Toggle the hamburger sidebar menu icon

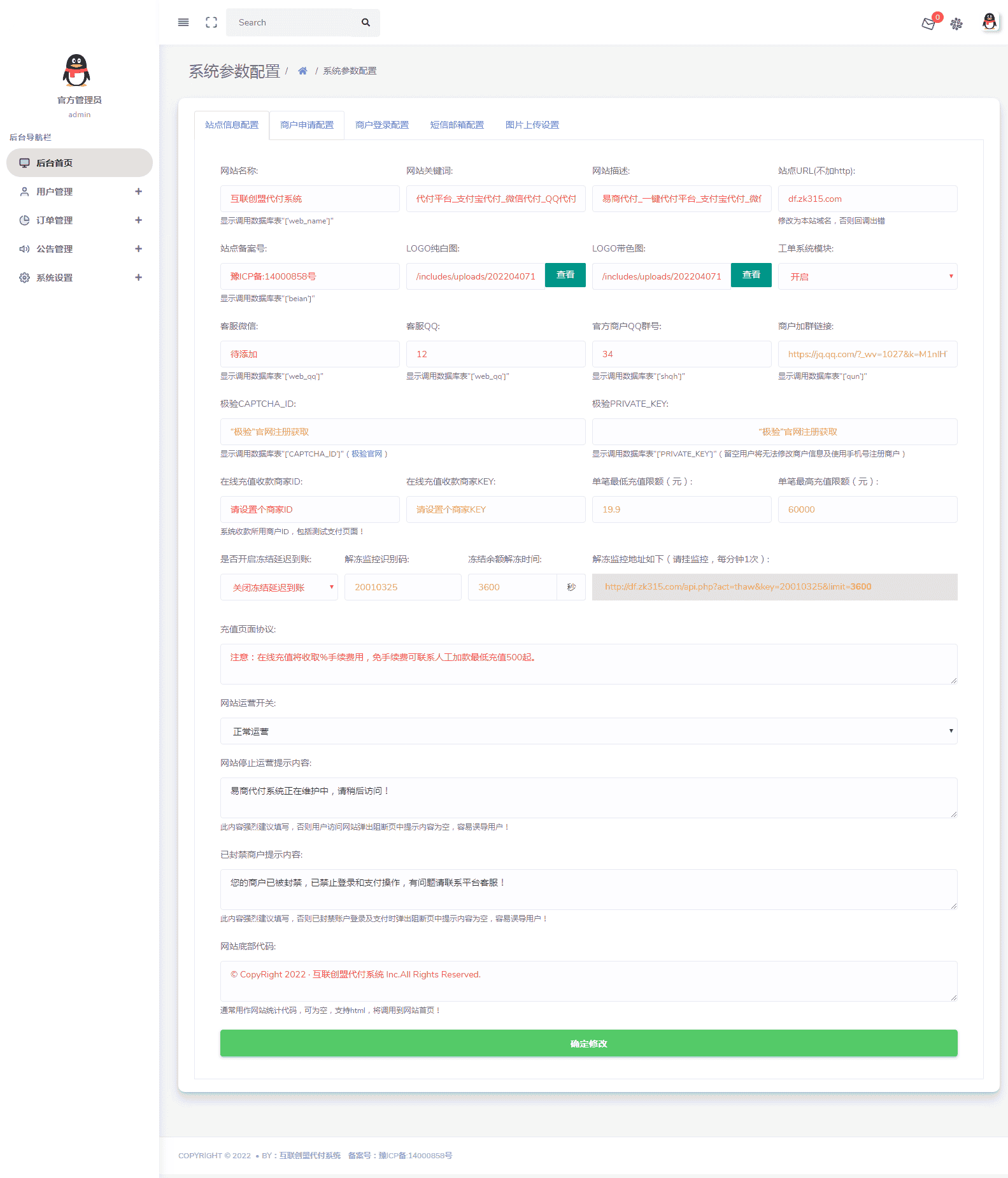pyautogui.click(x=183, y=22)
